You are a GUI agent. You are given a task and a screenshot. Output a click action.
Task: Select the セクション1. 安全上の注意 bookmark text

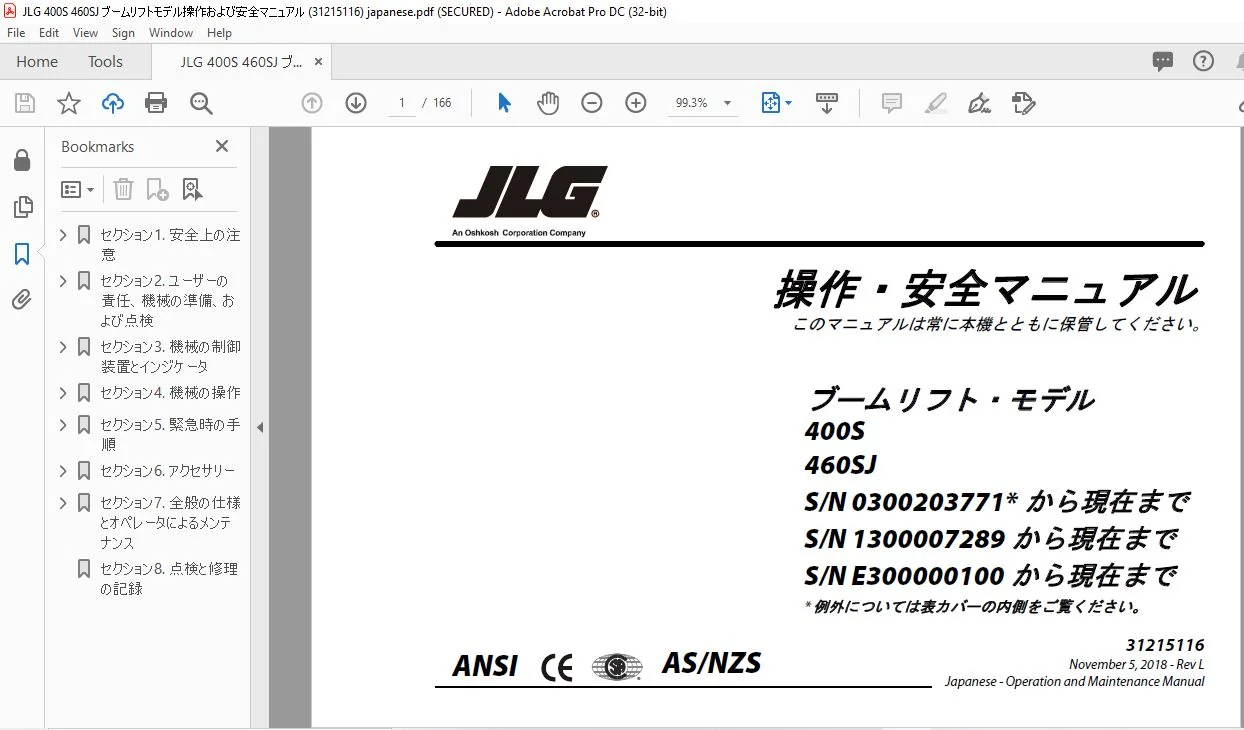pos(170,244)
